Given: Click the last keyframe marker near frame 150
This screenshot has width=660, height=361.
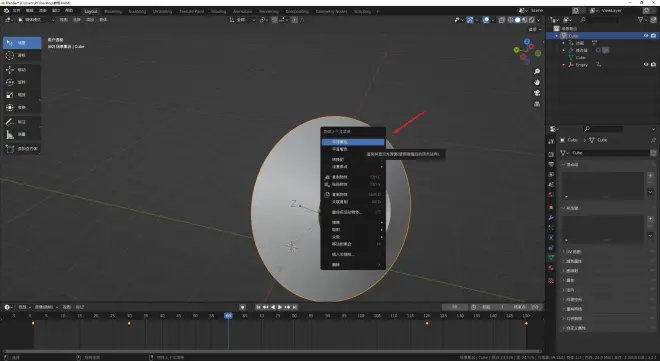Looking at the screenshot, I should click(526, 323).
